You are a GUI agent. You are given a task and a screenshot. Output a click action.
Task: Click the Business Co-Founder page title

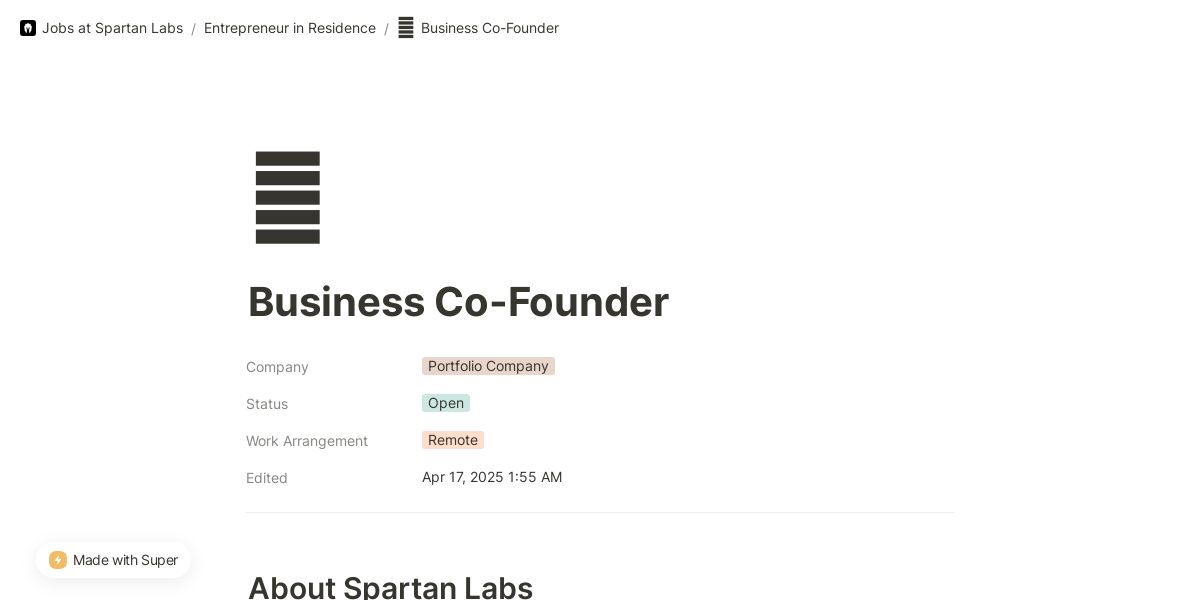458,302
